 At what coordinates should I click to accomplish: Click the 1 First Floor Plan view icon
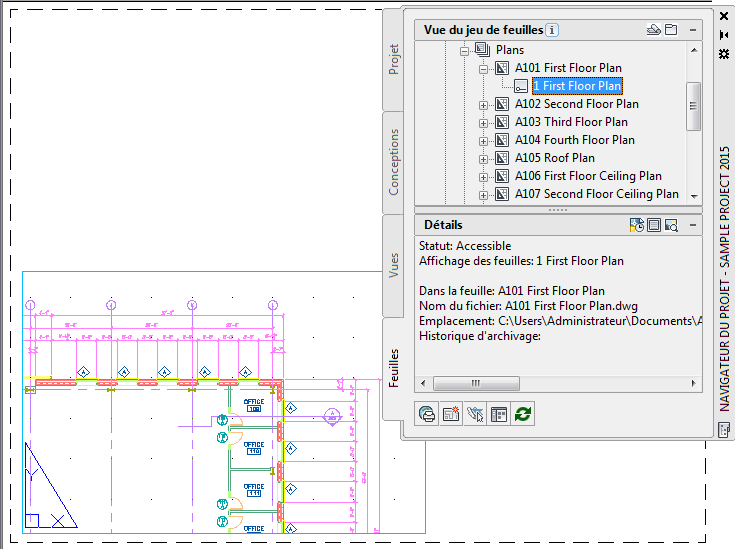[521, 86]
